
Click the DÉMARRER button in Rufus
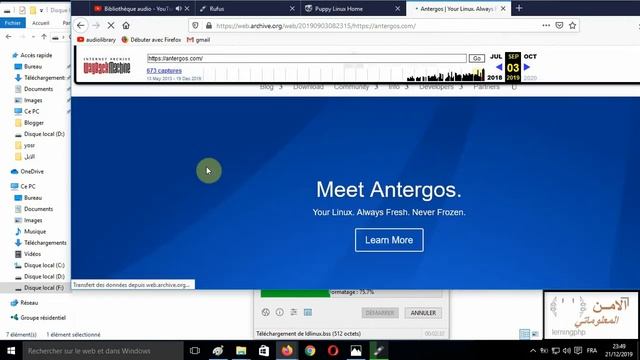(x=380, y=313)
